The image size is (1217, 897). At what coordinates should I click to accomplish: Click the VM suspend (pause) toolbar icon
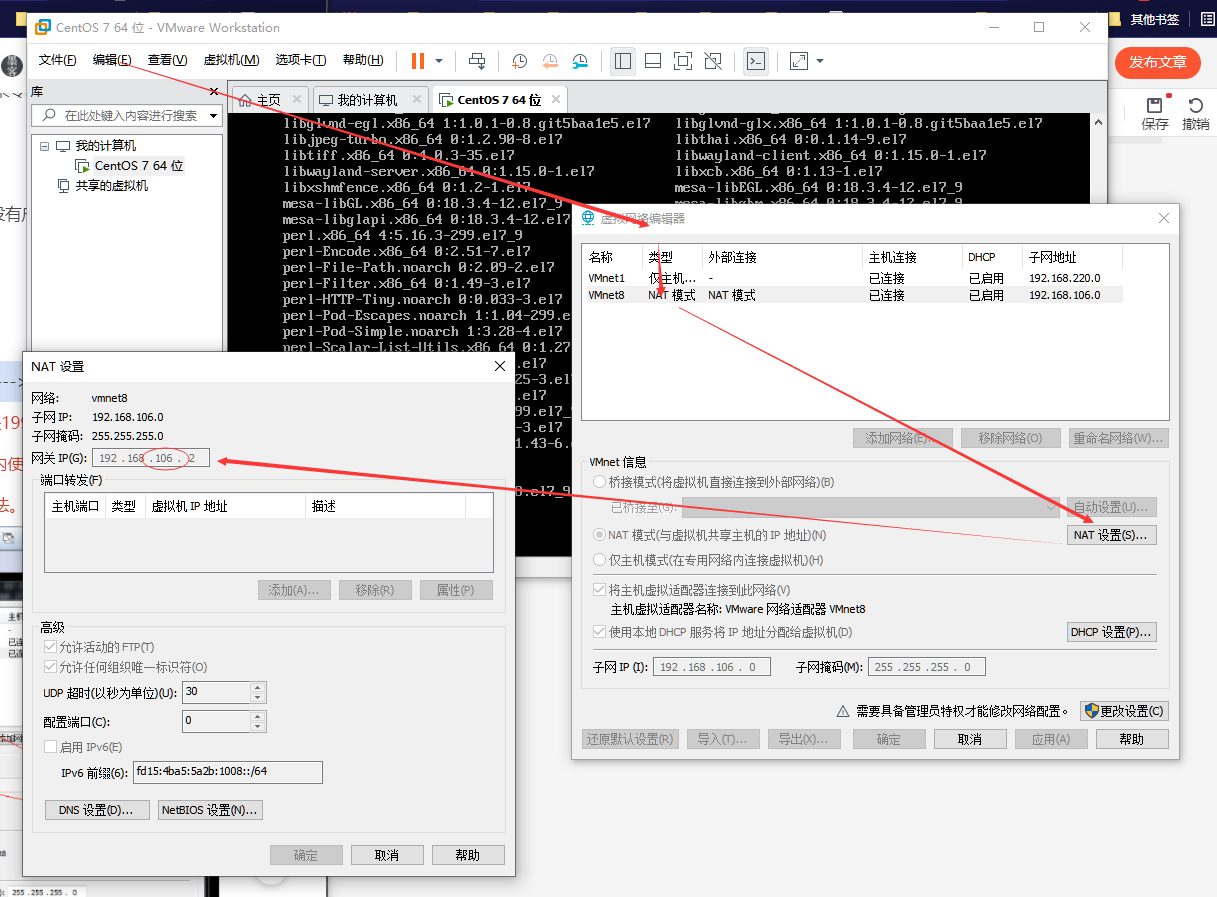418,61
